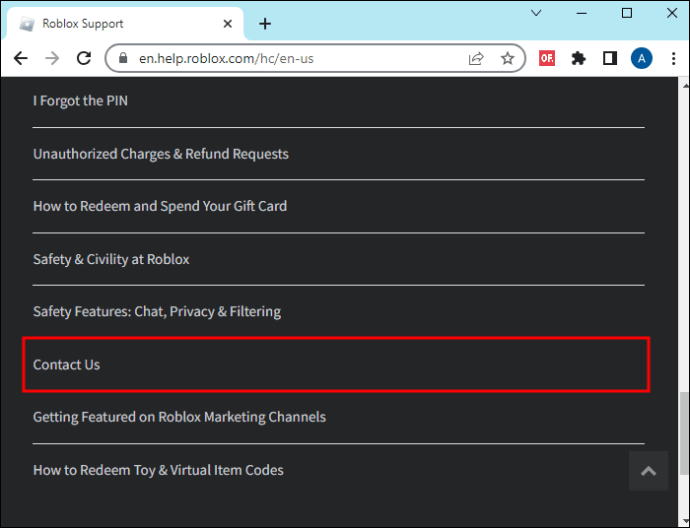Close the Roblox Support tab
Viewport: 690px width, 528px height.
[228, 24]
